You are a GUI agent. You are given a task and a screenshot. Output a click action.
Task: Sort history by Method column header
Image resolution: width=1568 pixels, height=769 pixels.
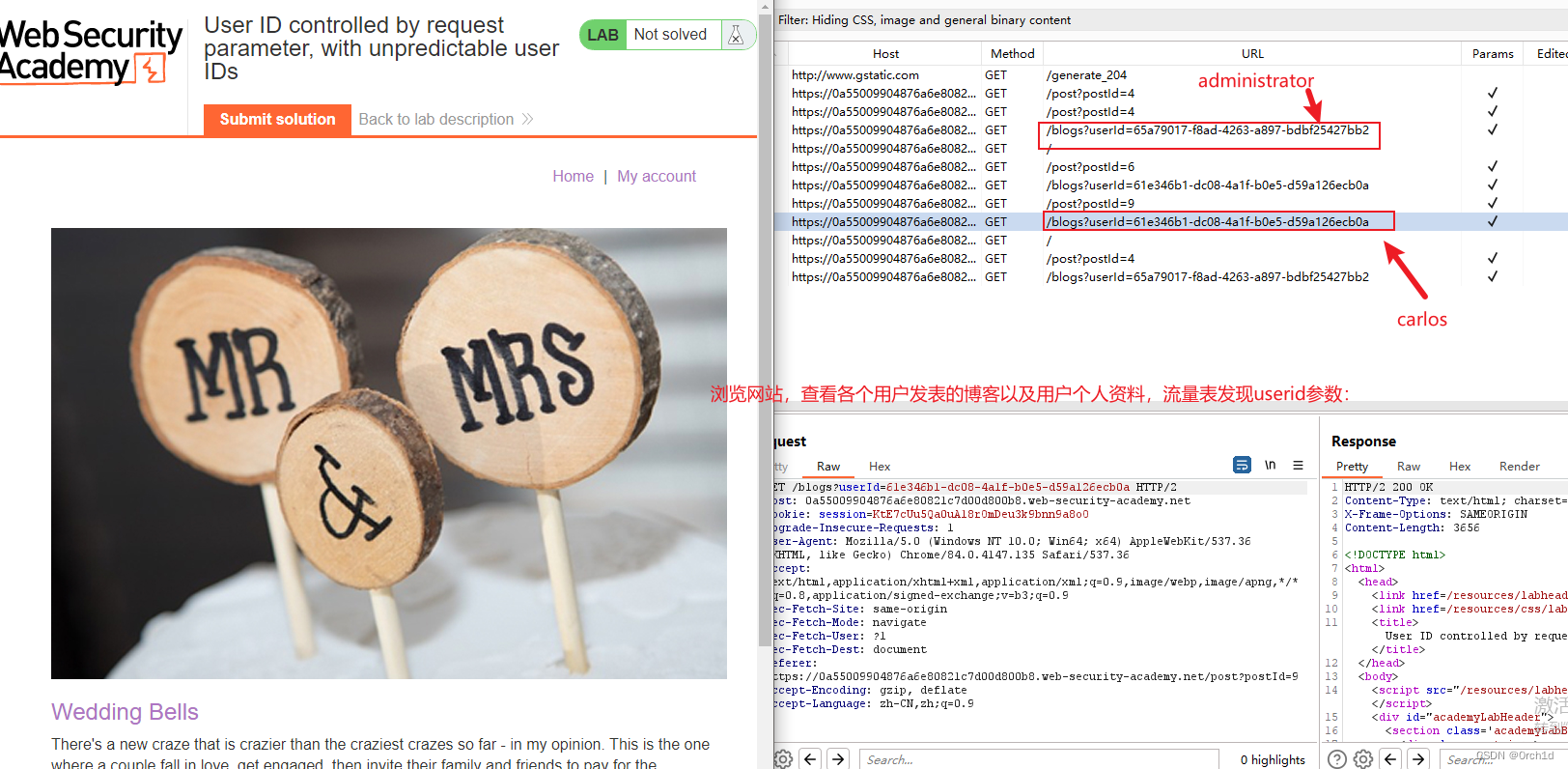coord(1012,54)
